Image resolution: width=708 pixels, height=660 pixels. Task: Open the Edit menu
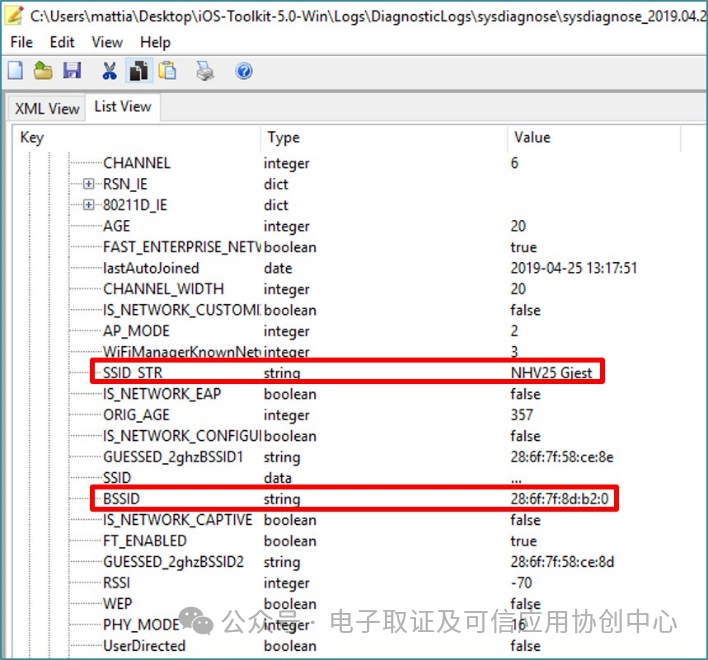pos(62,42)
